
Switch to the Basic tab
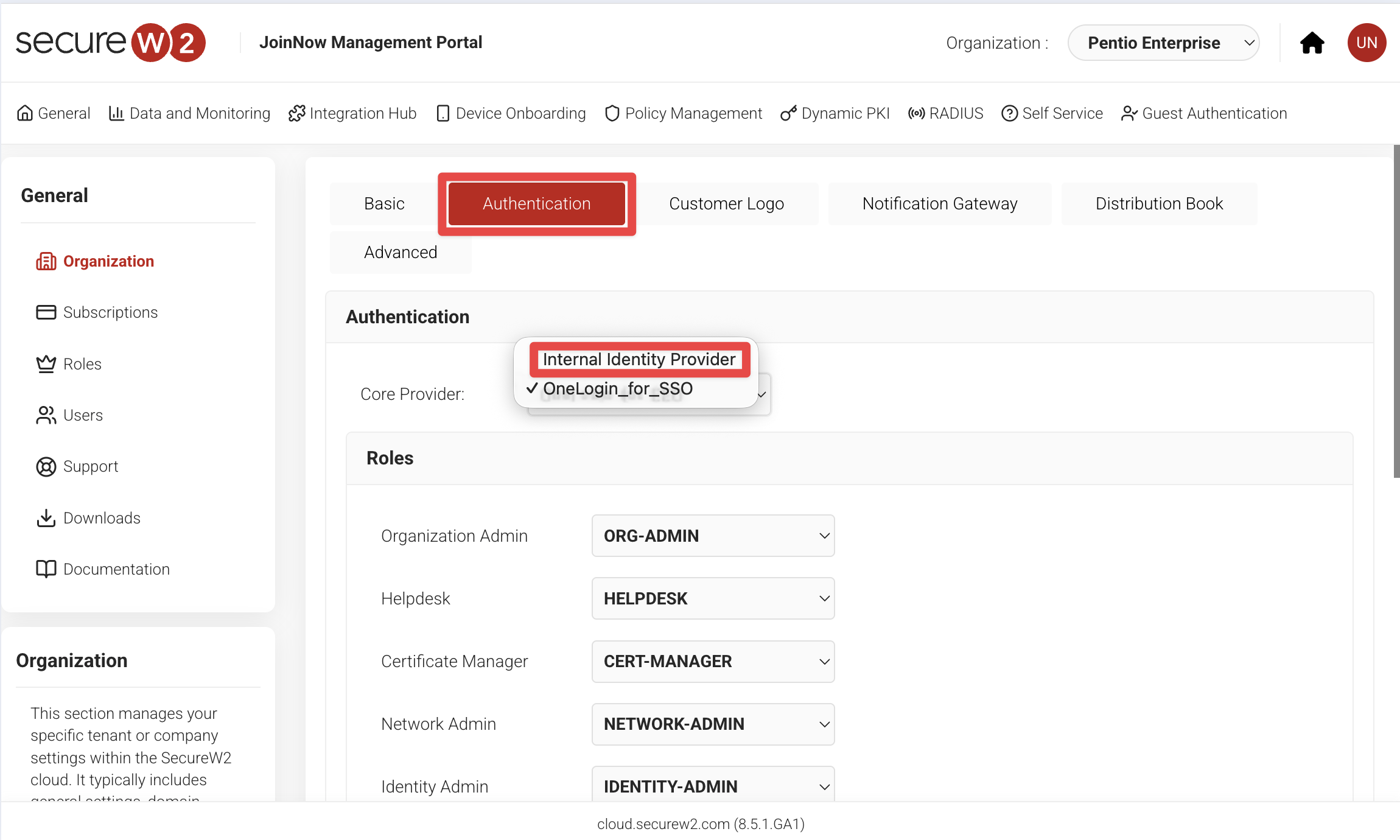(384, 203)
